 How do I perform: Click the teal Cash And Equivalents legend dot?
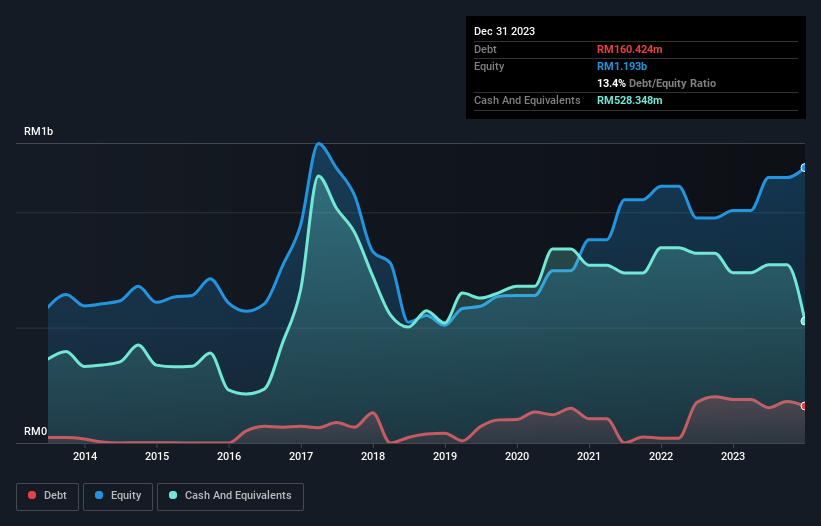point(173,495)
